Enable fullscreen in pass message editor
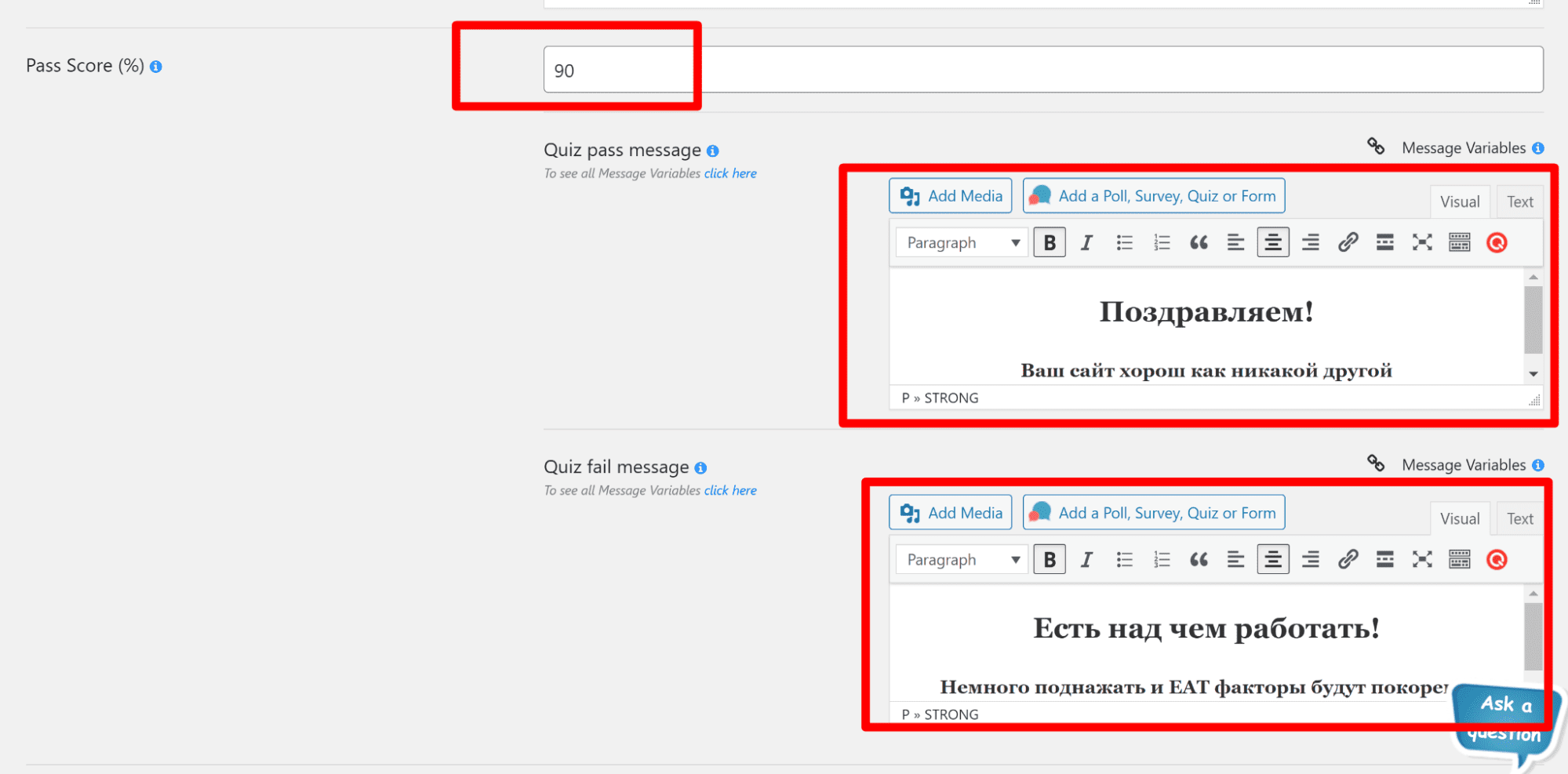 coord(1422,243)
